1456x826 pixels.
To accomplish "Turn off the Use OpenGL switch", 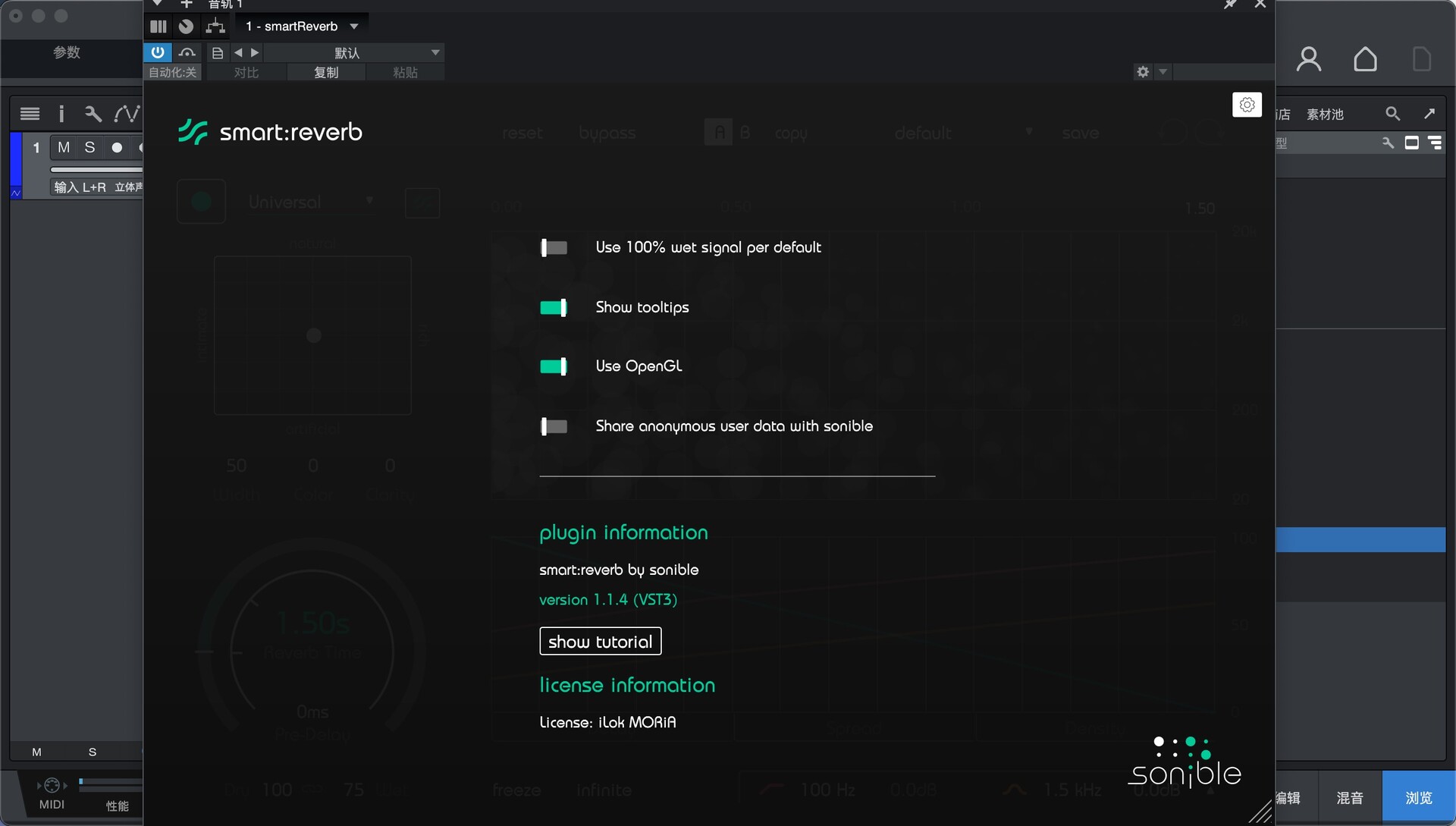I will 554,366.
